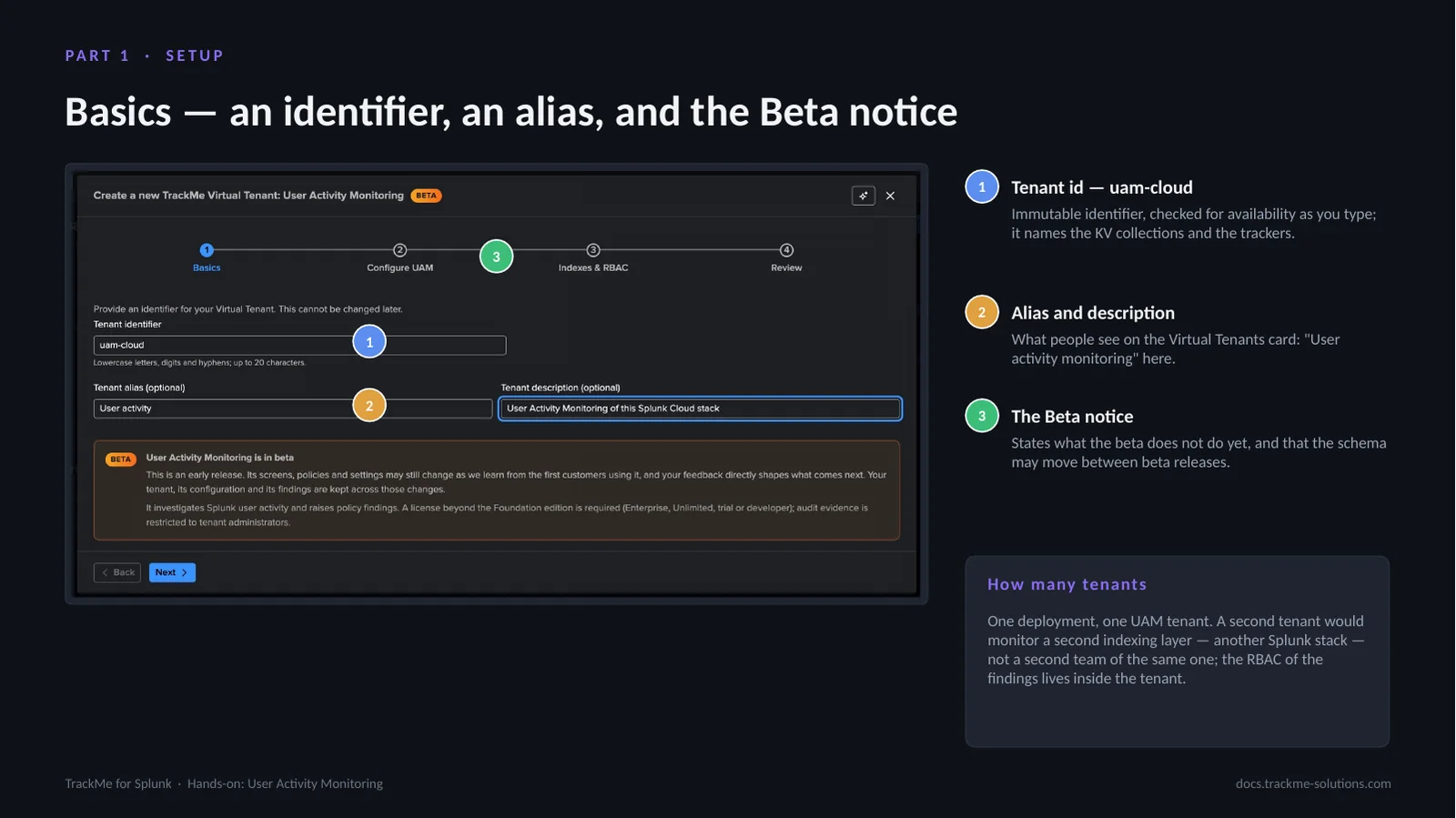
Task: Focus the Tenant identifier field with uam-cloud
Action: [299, 345]
